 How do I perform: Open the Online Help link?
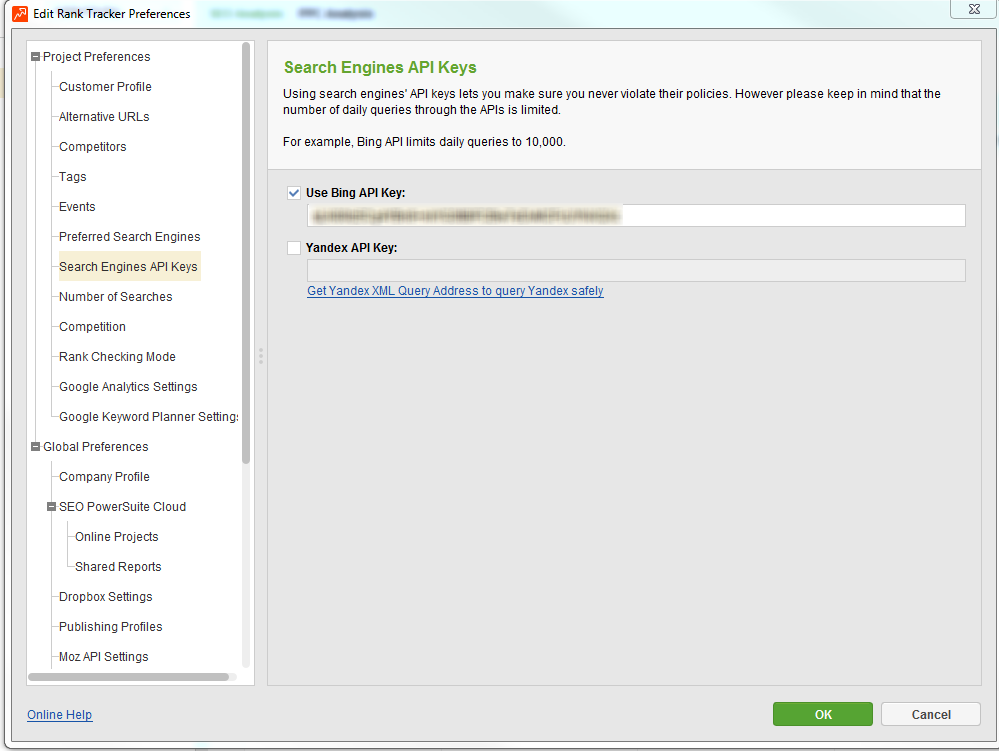(59, 715)
